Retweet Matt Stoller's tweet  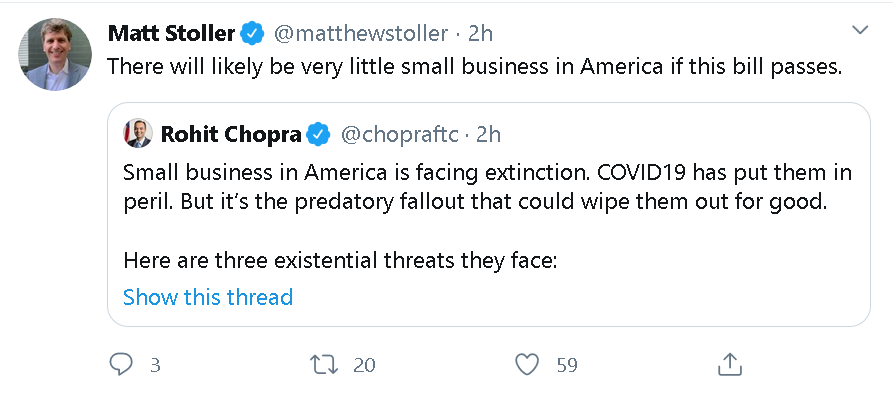pos(324,365)
